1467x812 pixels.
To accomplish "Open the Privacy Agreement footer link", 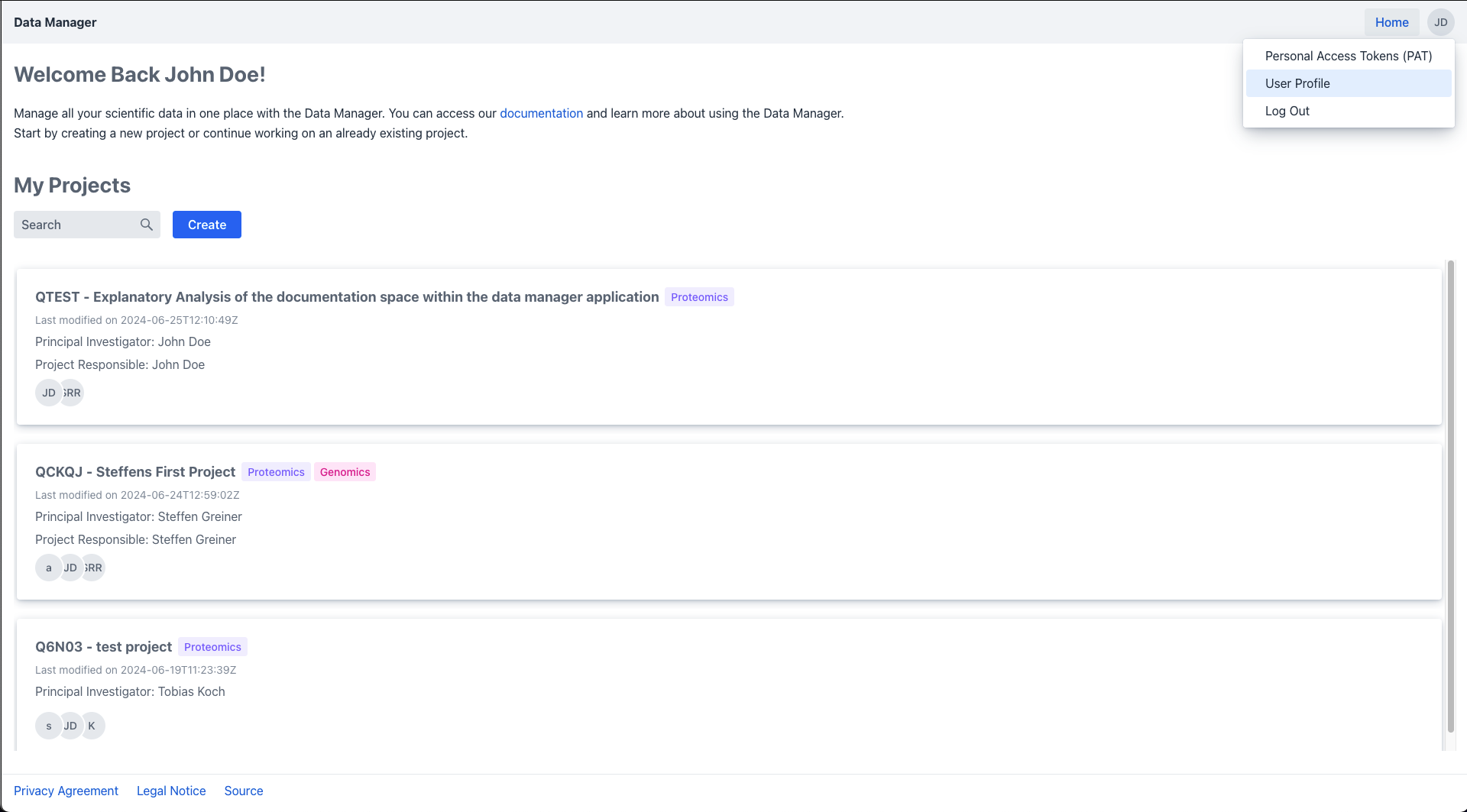I will [x=66, y=791].
